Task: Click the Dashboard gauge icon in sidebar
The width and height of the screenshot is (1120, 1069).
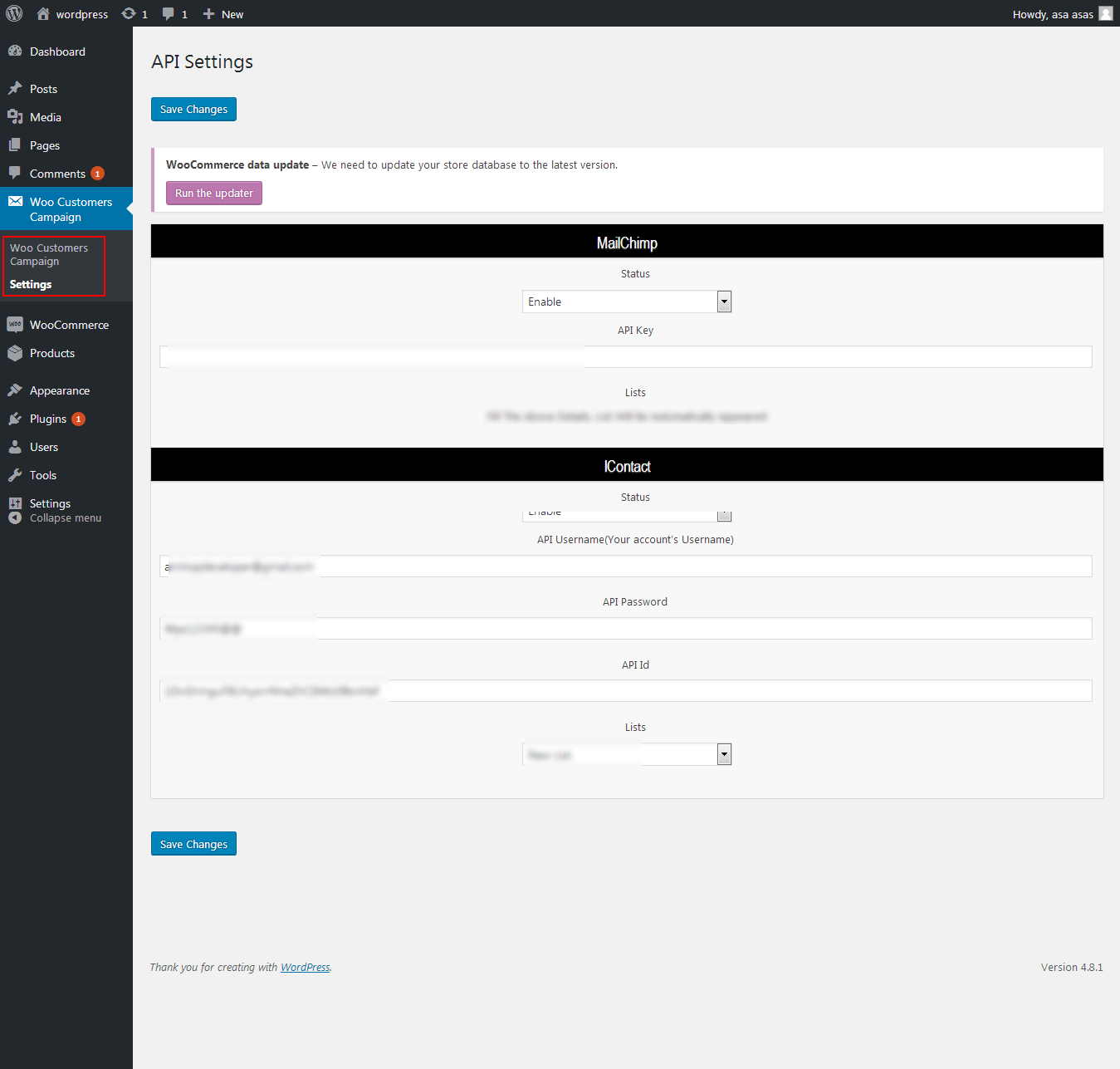Action: (x=15, y=51)
